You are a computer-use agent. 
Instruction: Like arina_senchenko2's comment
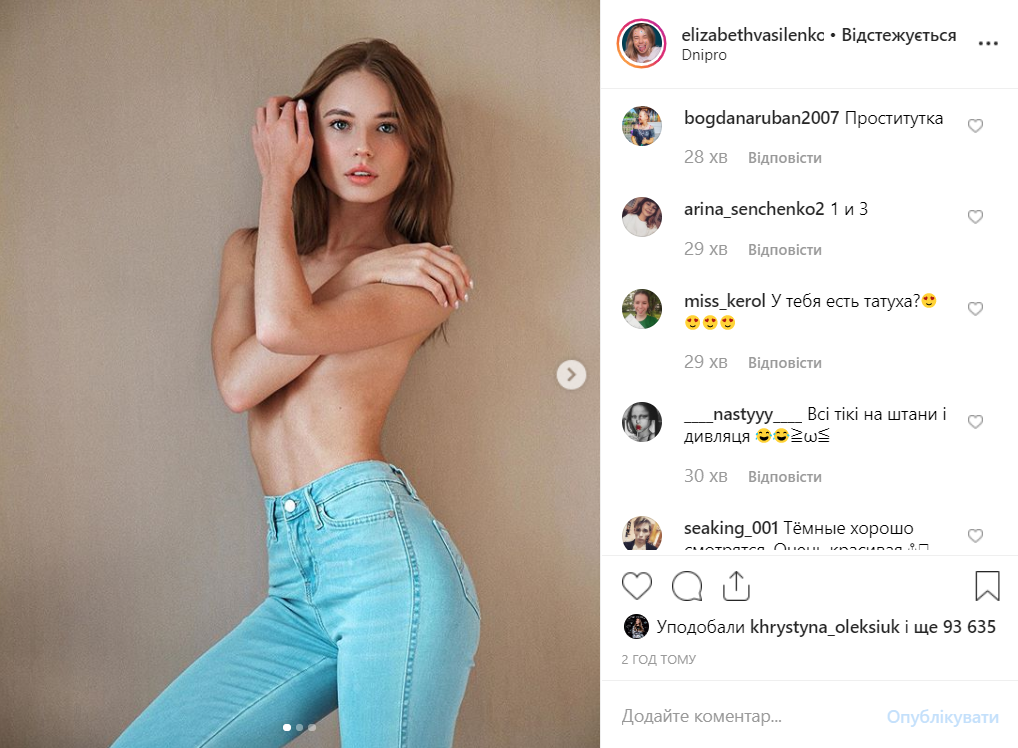[x=975, y=217]
